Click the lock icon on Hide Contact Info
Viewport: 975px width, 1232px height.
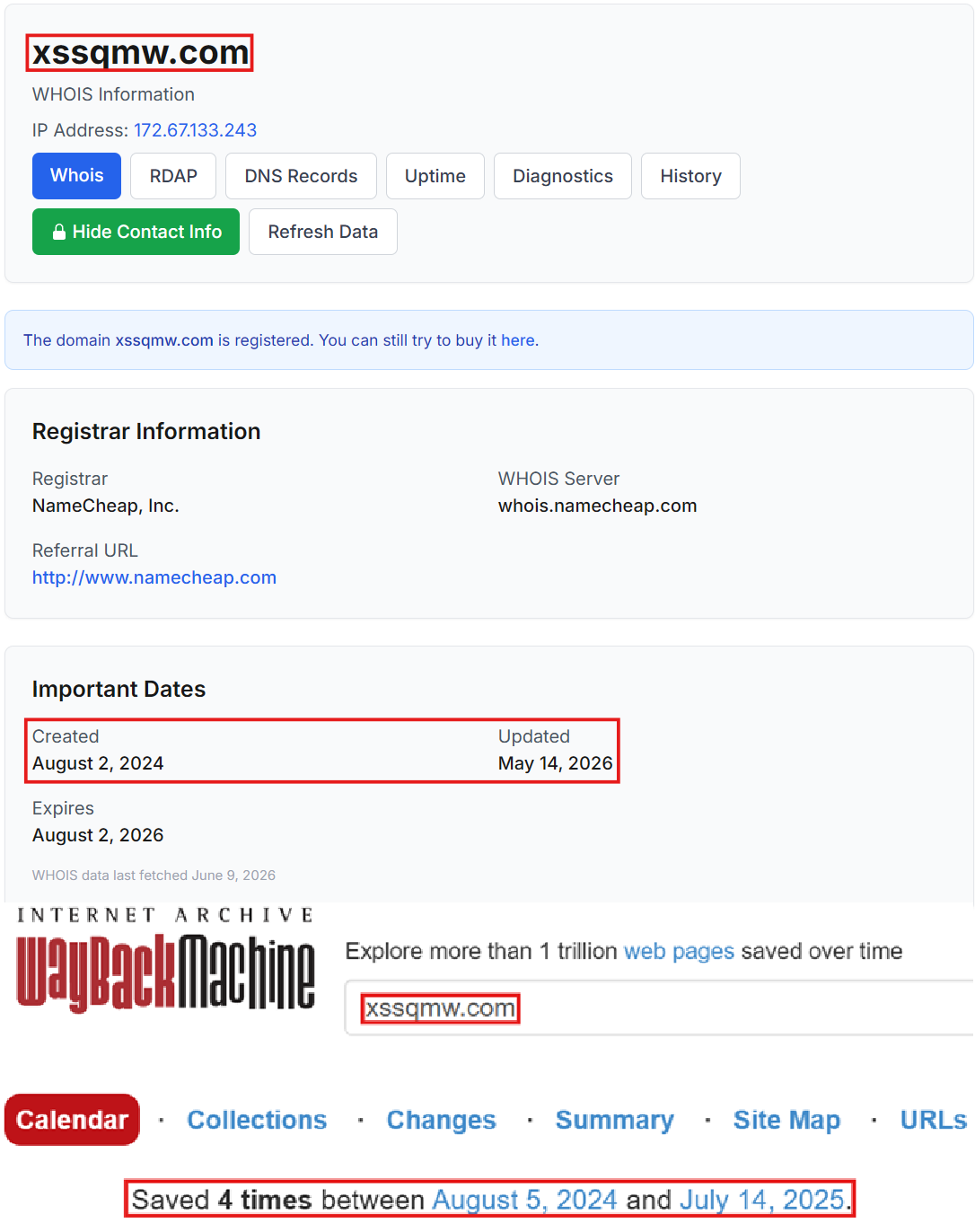tap(59, 232)
